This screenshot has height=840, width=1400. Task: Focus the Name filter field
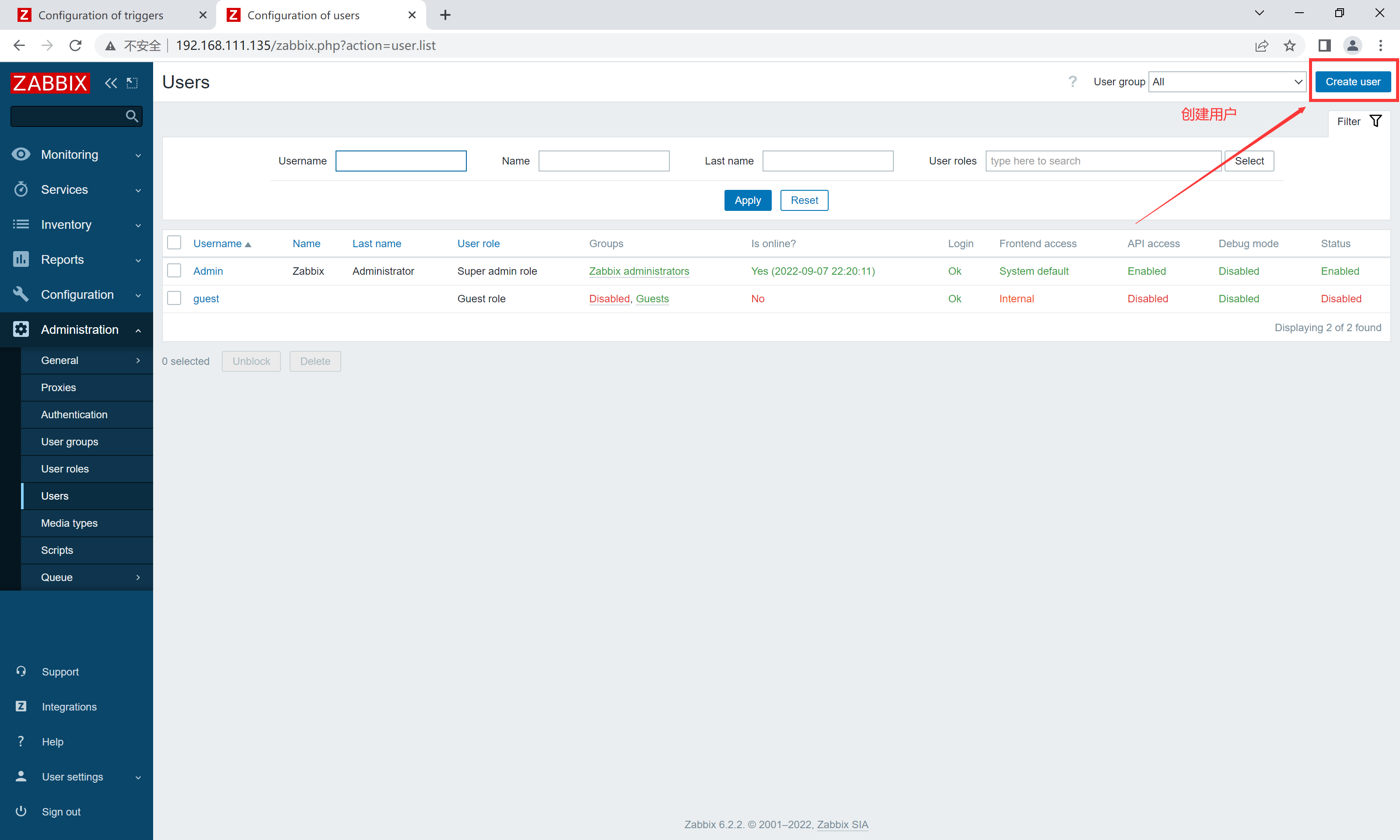604,161
